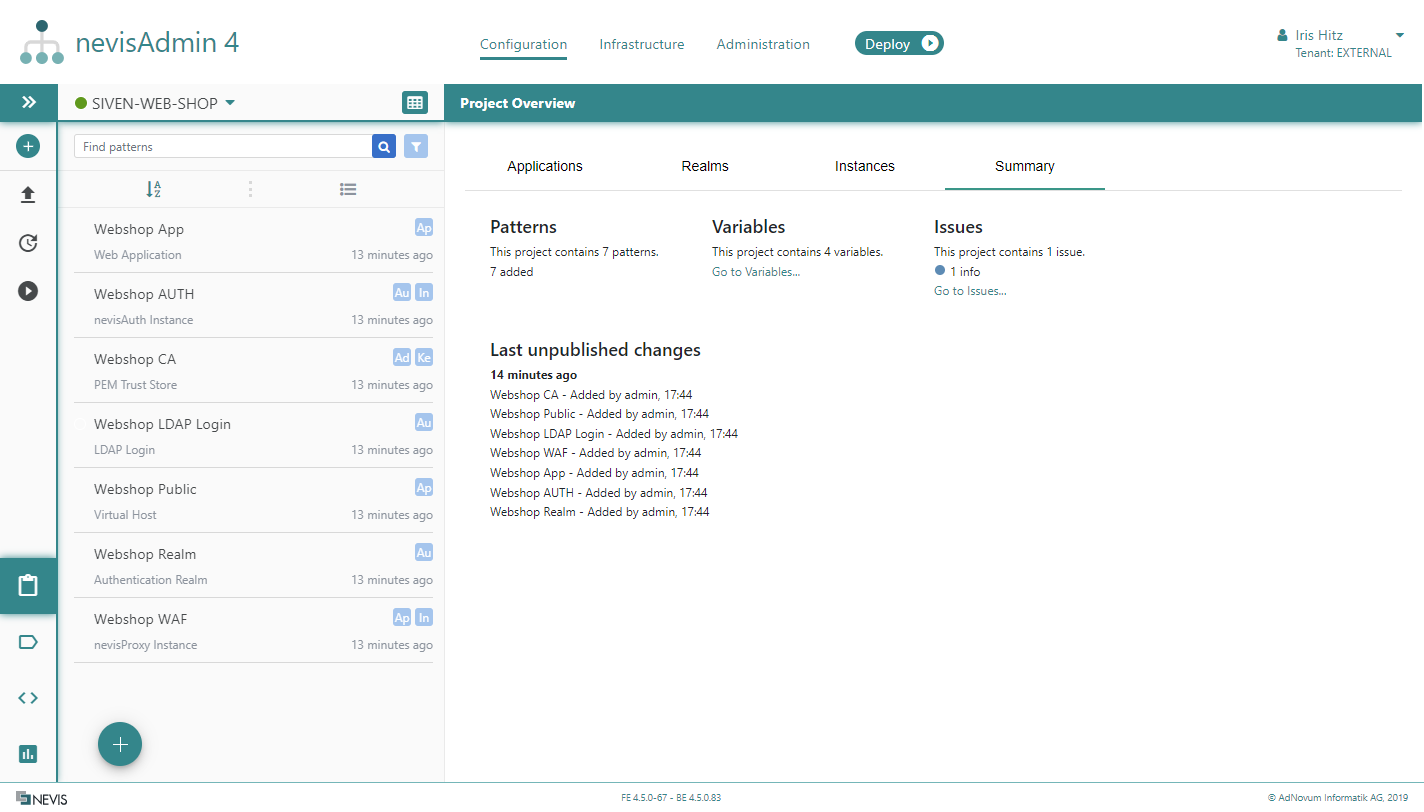This screenshot has width=1424, height=812.
Task: Click the play circle icon in left sidebar
Action: point(28,291)
